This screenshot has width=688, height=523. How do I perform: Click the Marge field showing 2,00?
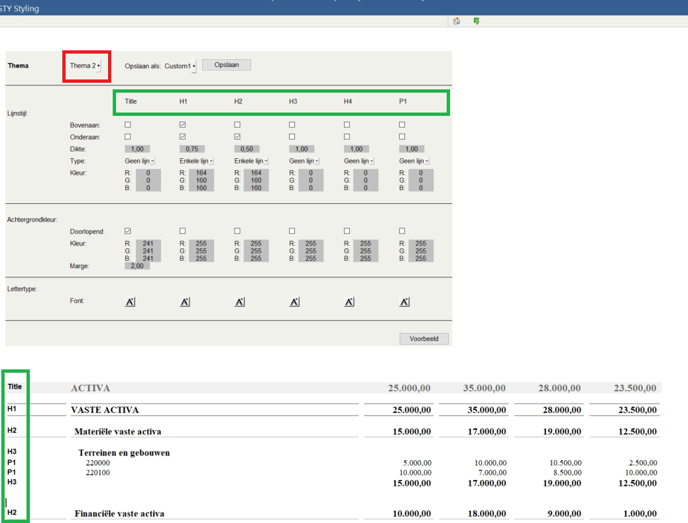(137, 266)
